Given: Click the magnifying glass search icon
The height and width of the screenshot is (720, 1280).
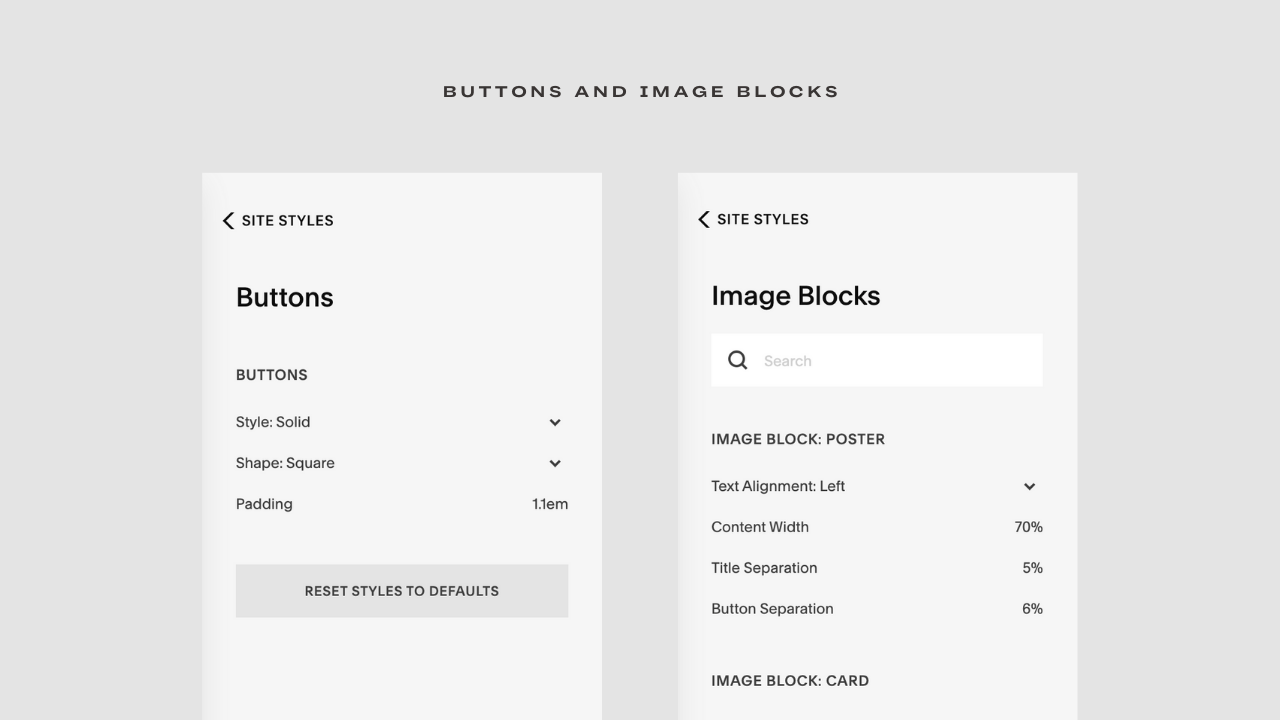Looking at the screenshot, I should tap(738, 360).
